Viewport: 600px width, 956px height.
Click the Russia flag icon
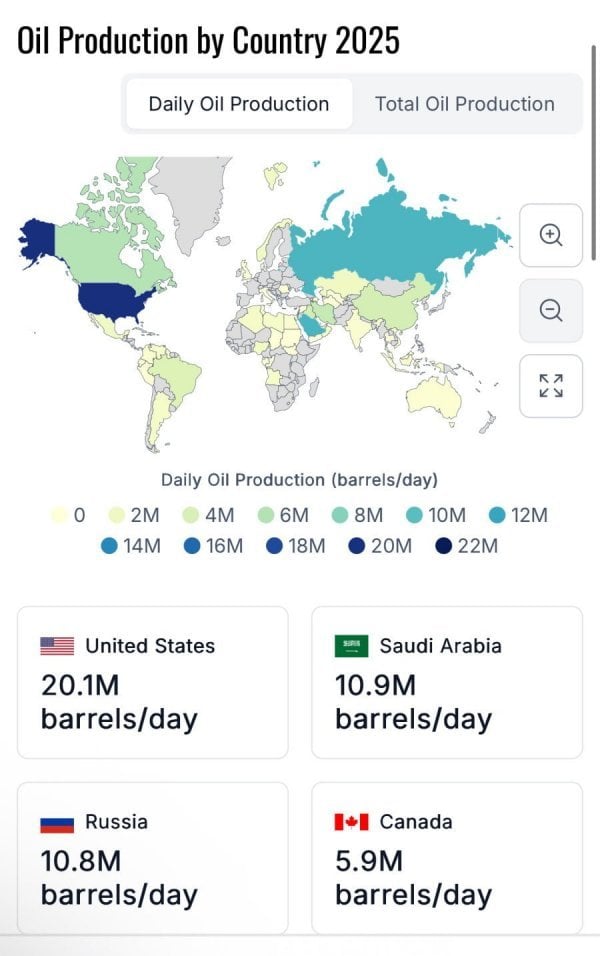click(57, 823)
